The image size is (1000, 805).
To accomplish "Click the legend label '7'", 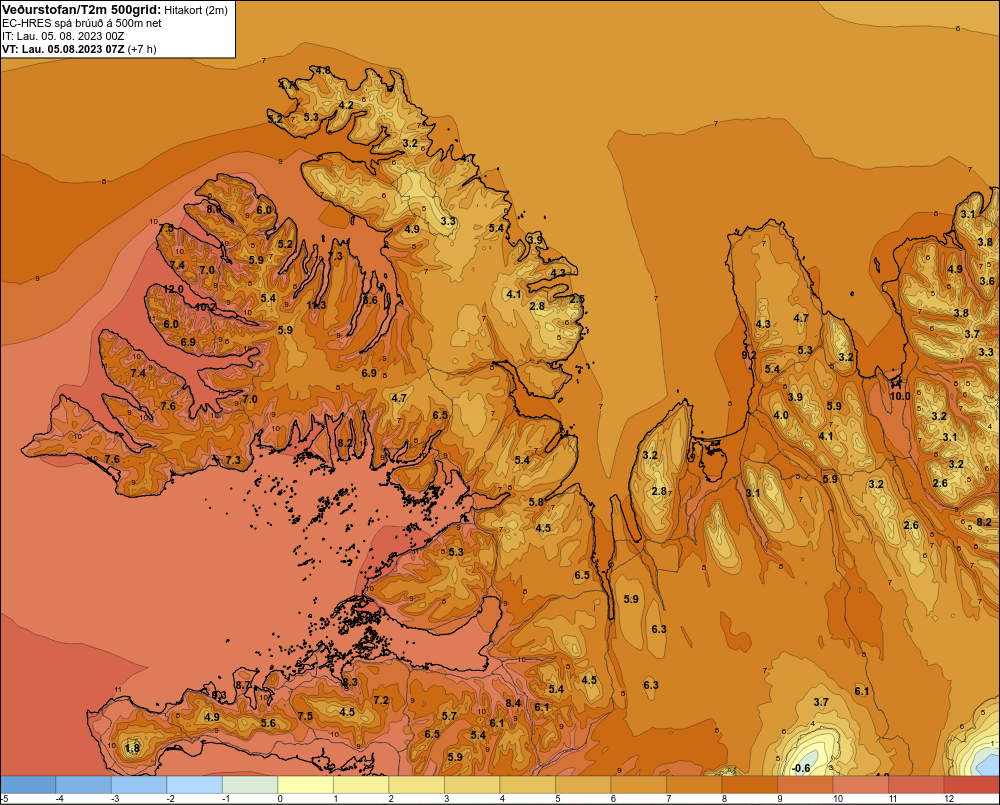I will click(x=669, y=799).
